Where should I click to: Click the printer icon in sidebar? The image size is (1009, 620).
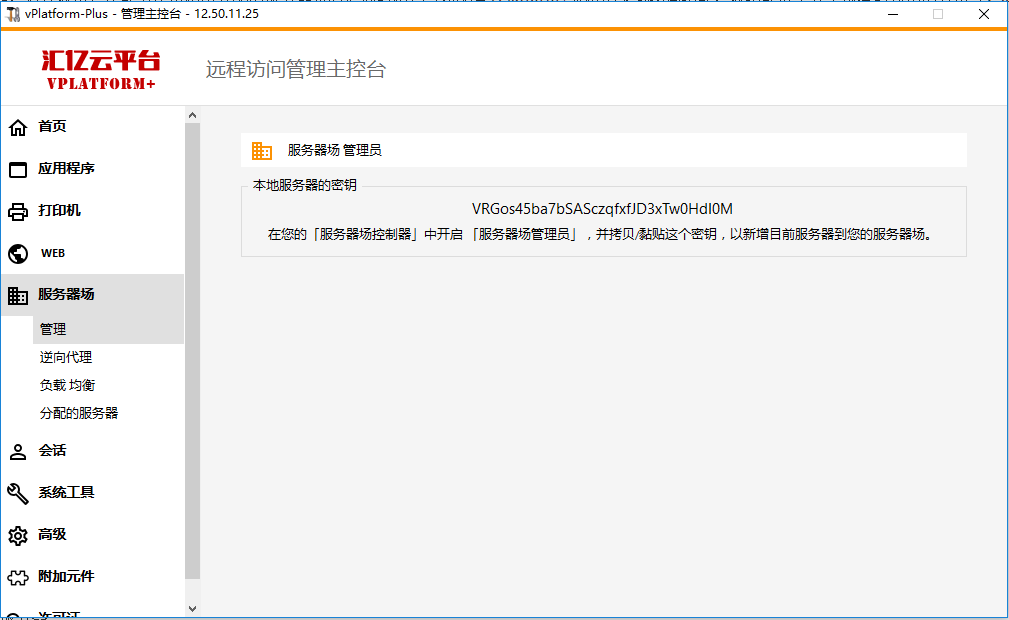(18, 211)
